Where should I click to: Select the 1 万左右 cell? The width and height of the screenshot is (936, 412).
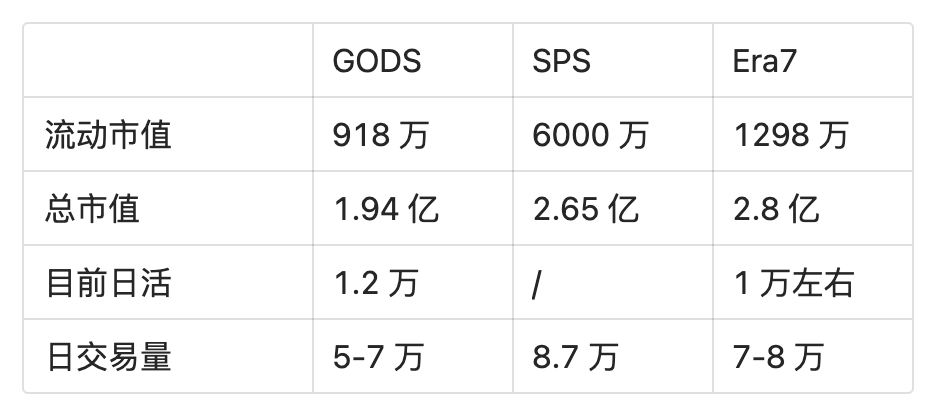pyautogui.click(x=812, y=282)
